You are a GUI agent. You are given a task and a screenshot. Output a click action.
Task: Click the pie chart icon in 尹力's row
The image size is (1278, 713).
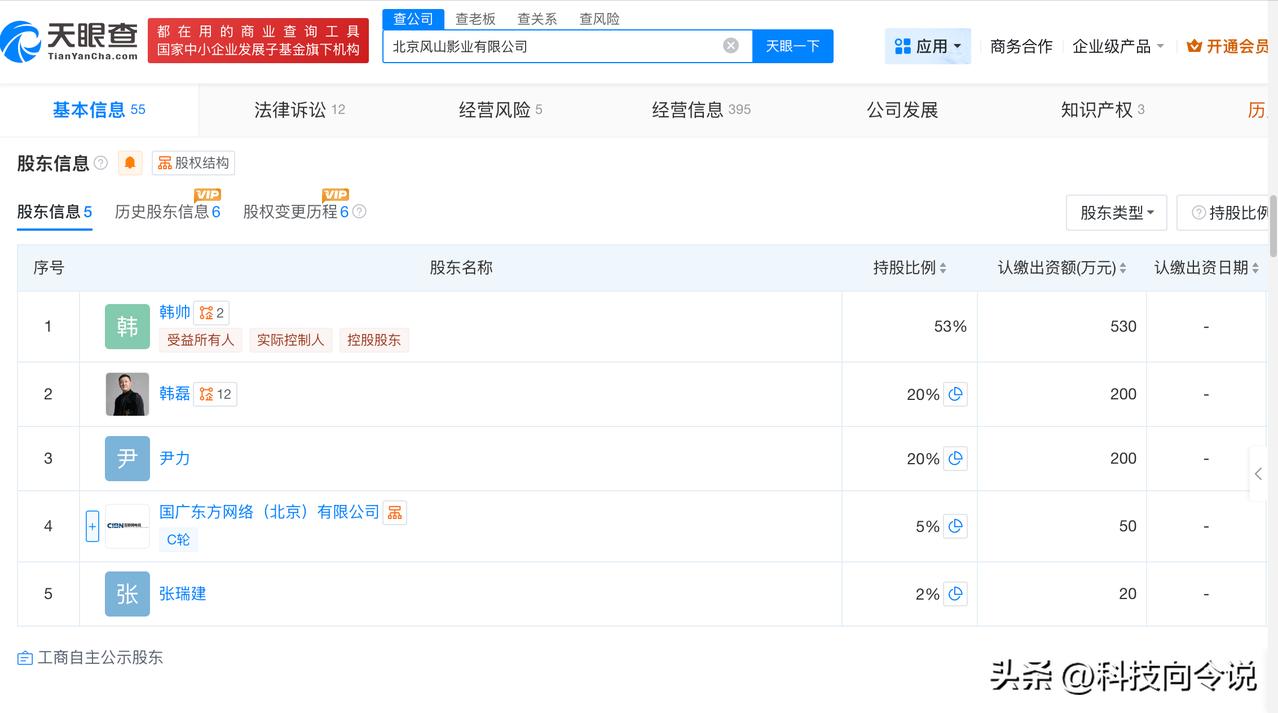coord(955,459)
